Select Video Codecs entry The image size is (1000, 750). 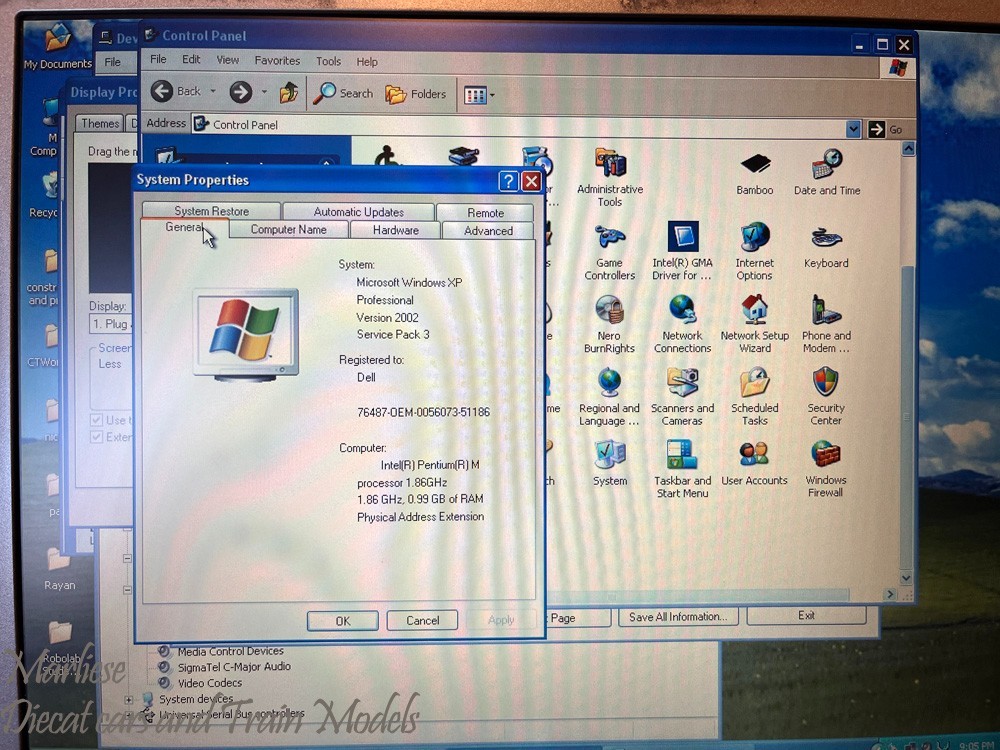pos(210,682)
